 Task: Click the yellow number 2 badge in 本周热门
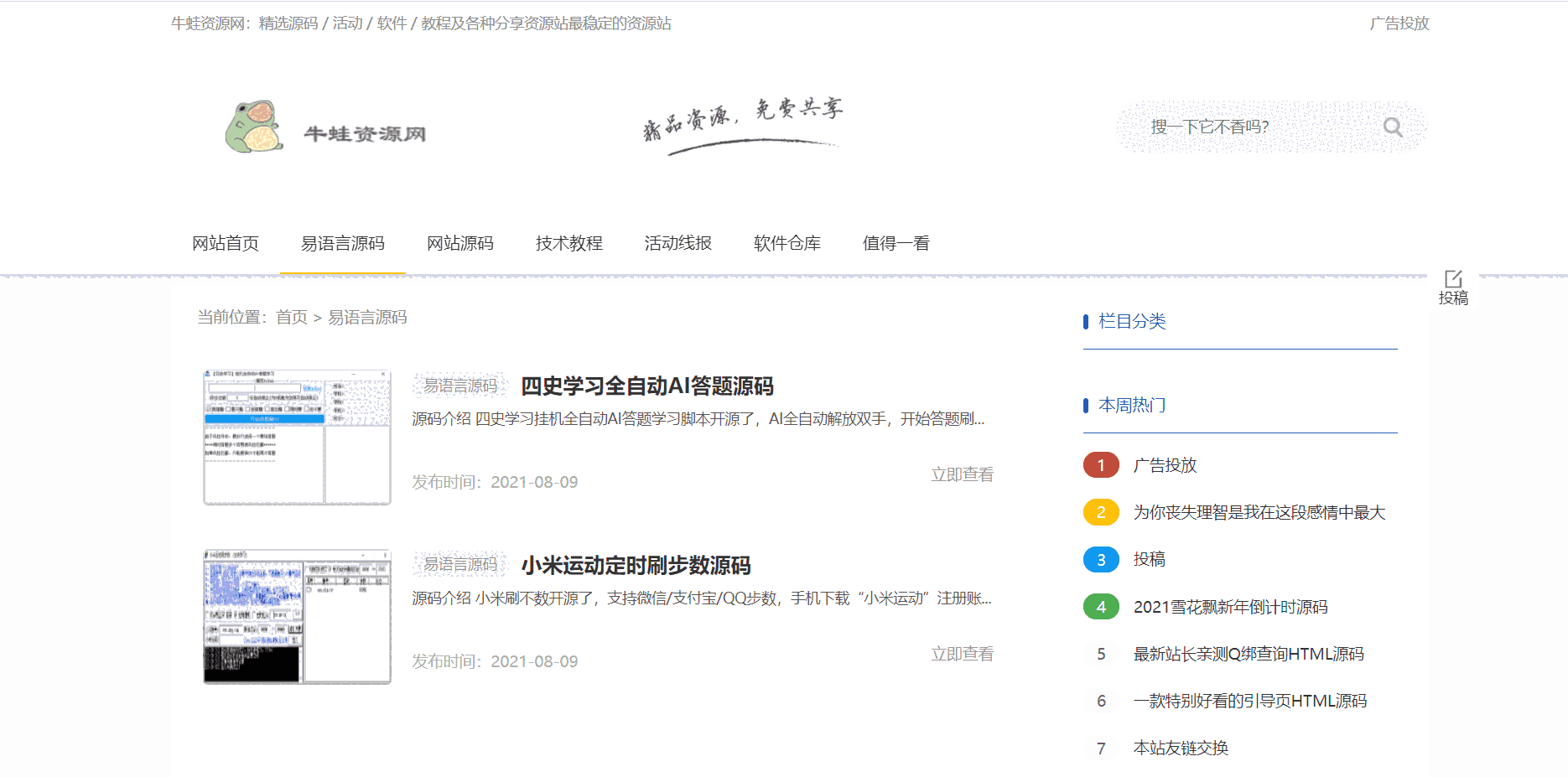[x=1101, y=512]
